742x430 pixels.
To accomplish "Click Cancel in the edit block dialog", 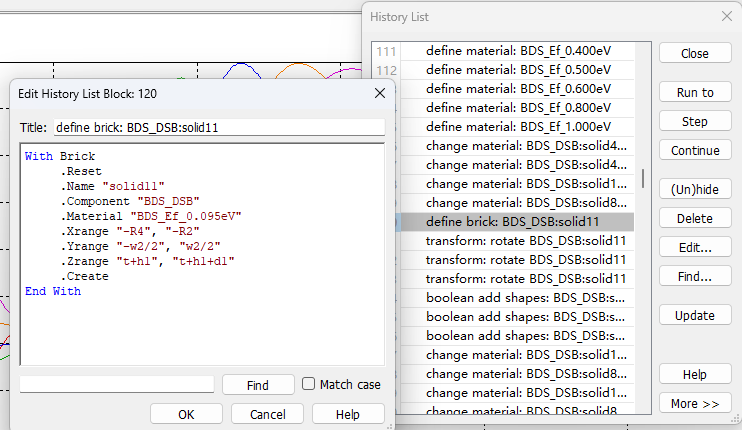I will click(267, 414).
